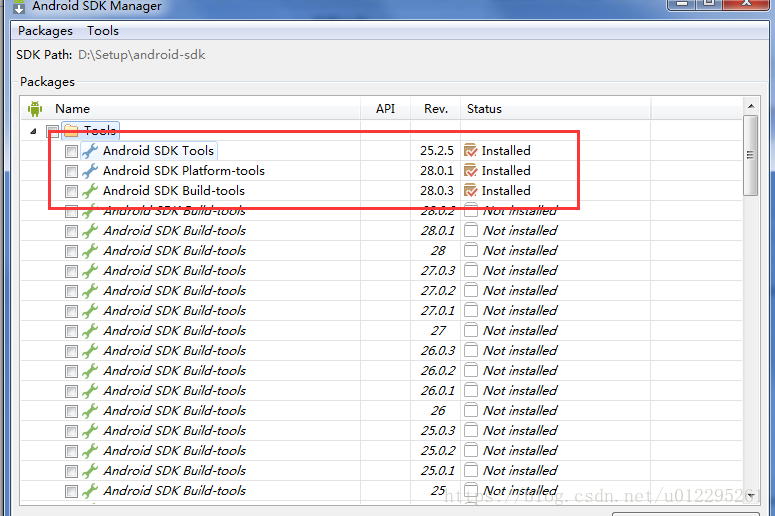The image size is (775, 516).
Task: Click Installed status icon for SDK Tools
Action: point(471,150)
